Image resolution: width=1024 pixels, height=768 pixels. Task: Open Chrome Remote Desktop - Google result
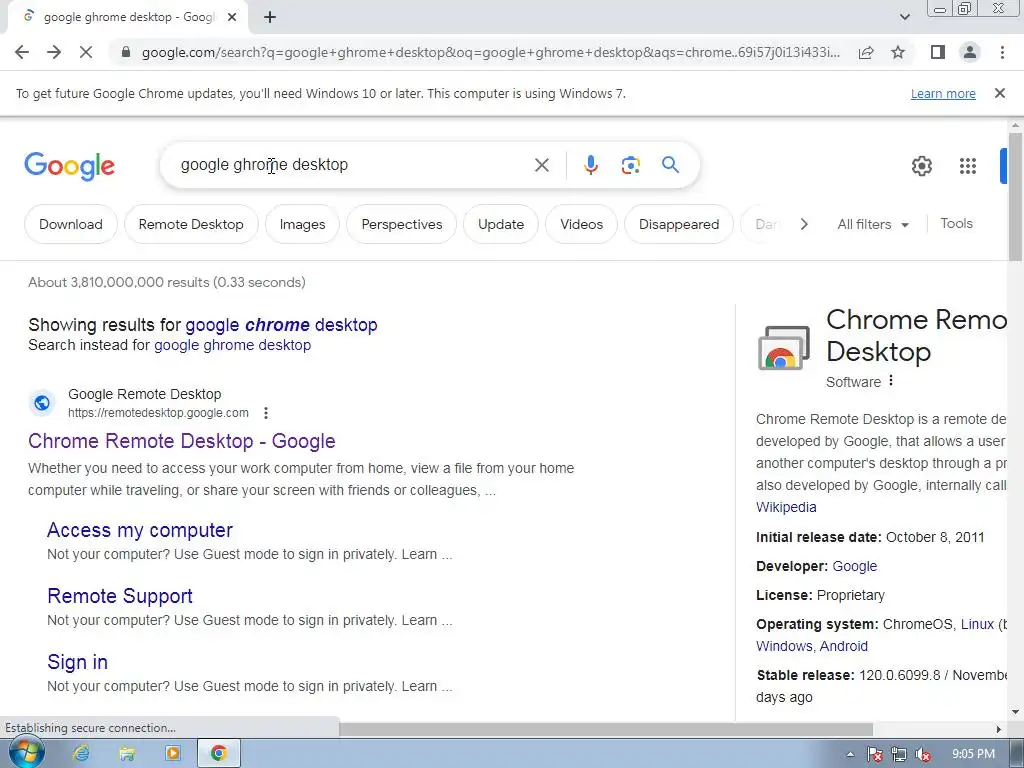coord(182,441)
